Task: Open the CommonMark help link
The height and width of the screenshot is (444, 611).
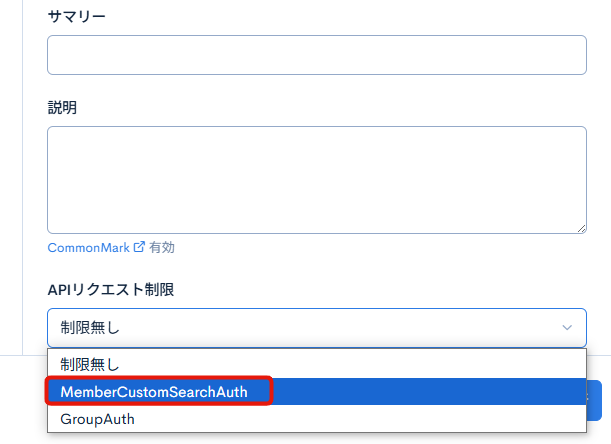Action: tap(88, 247)
